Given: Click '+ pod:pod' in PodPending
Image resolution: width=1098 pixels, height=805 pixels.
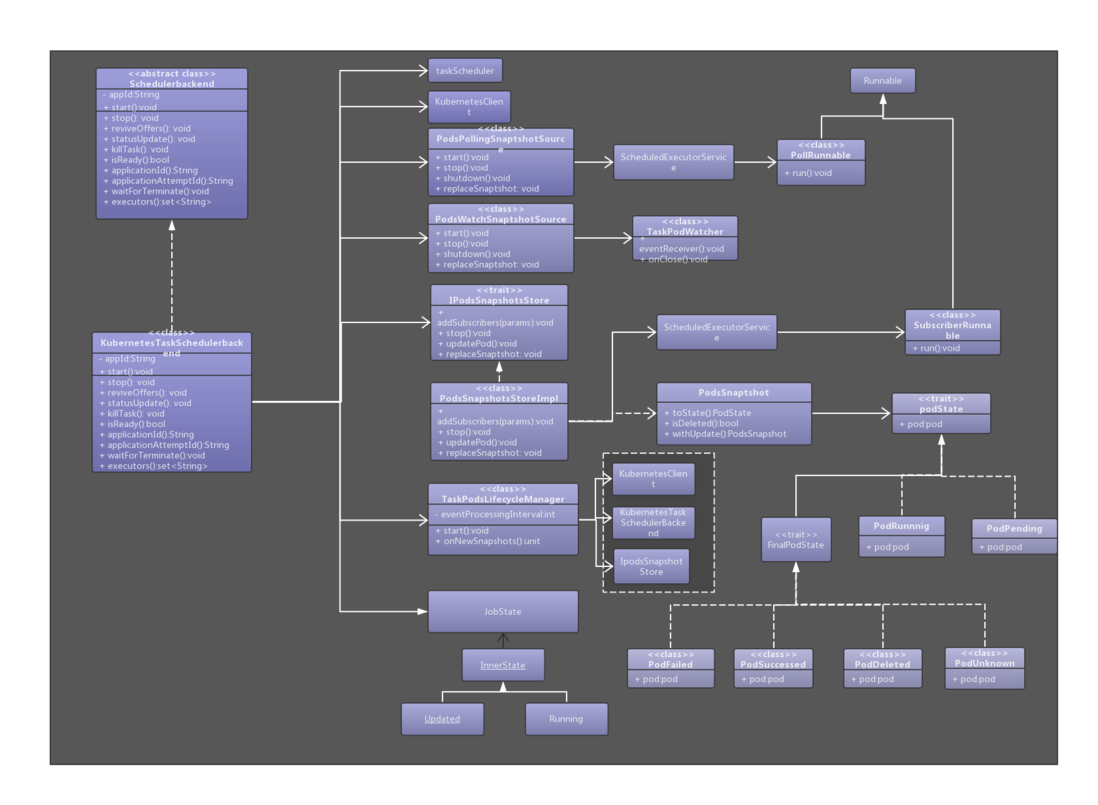Looking at the screenshot, I should [x=1001, y=547].
